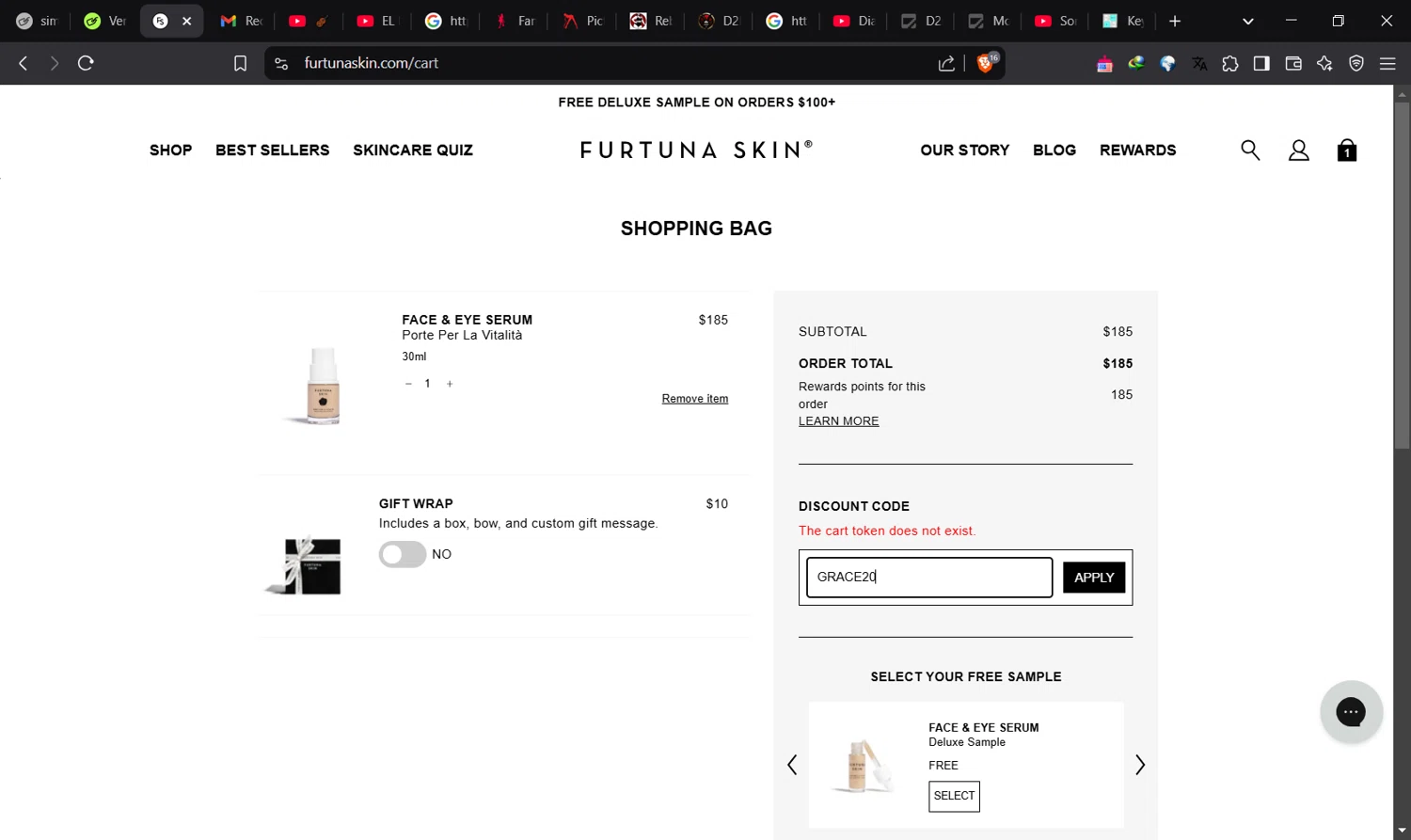Open a new browser tab with plus

[x=1175, y=21]
